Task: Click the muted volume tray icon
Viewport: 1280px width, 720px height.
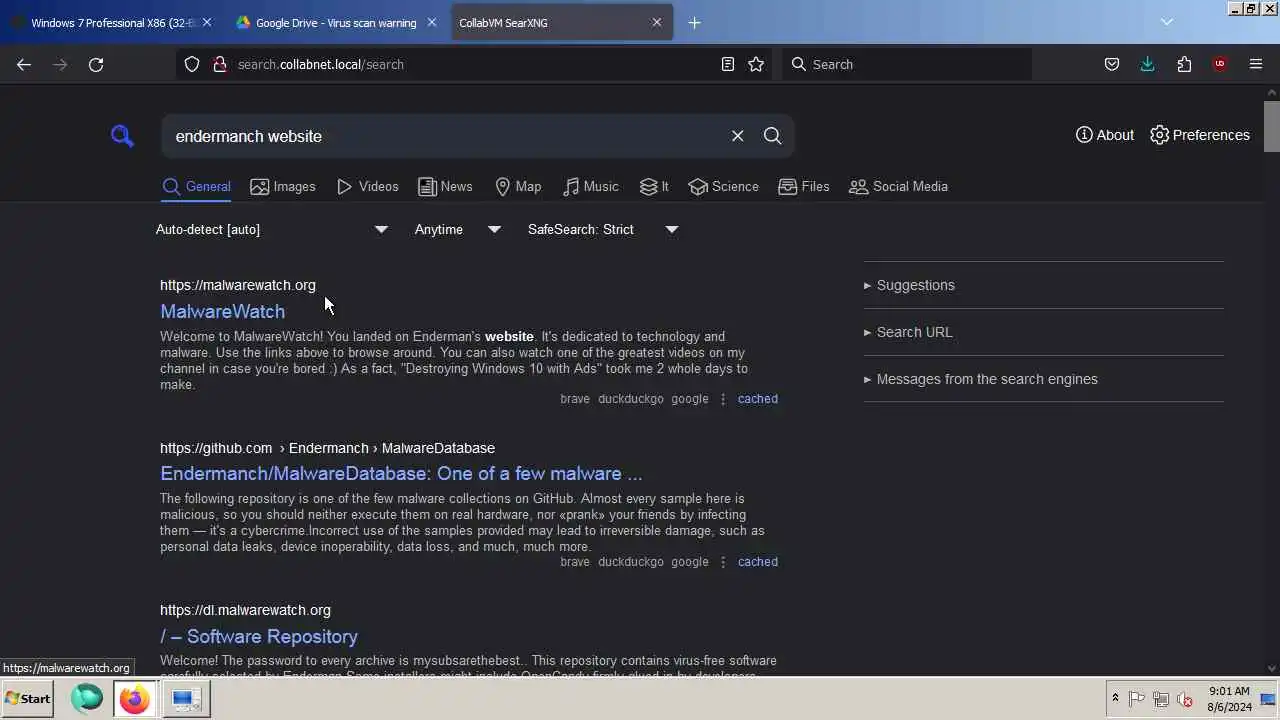Action: click(x=1185, y=699)
